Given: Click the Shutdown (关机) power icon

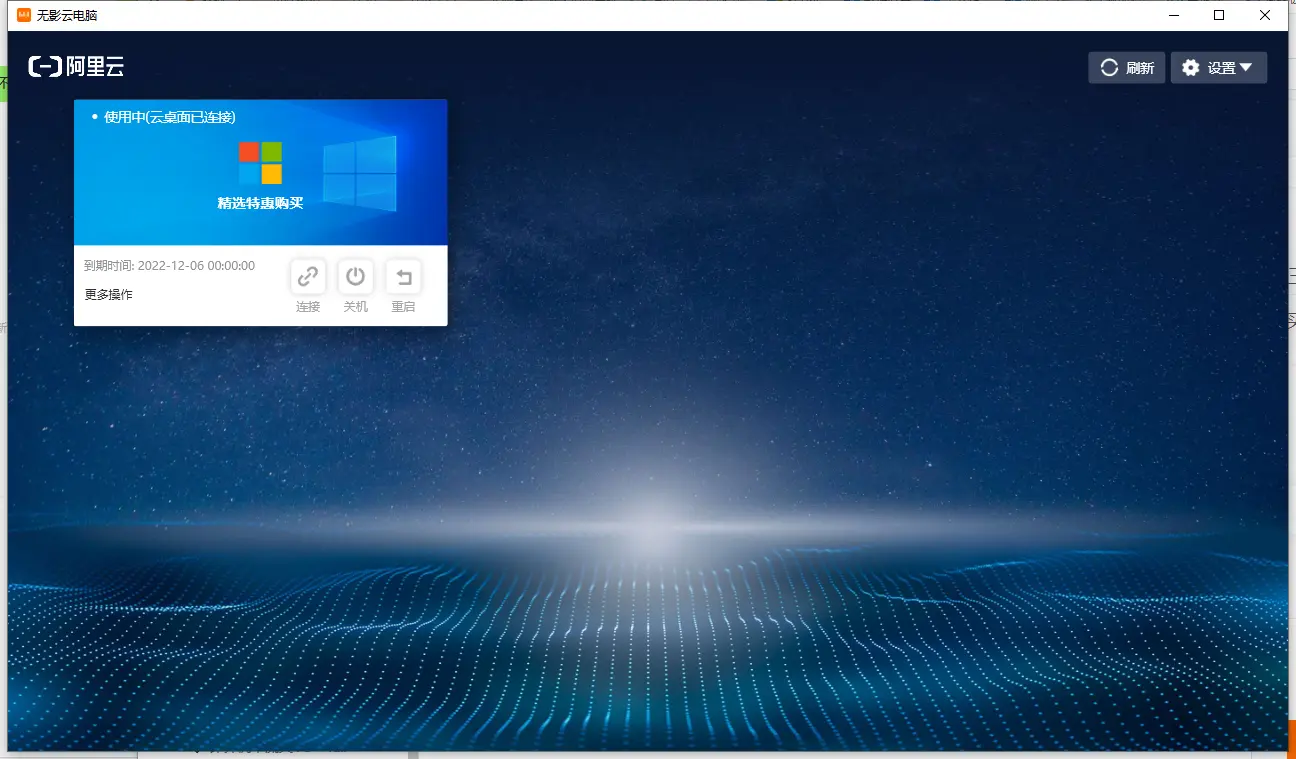Looking at the screenshot, I should pyautogui.click(x=355, y=276).
